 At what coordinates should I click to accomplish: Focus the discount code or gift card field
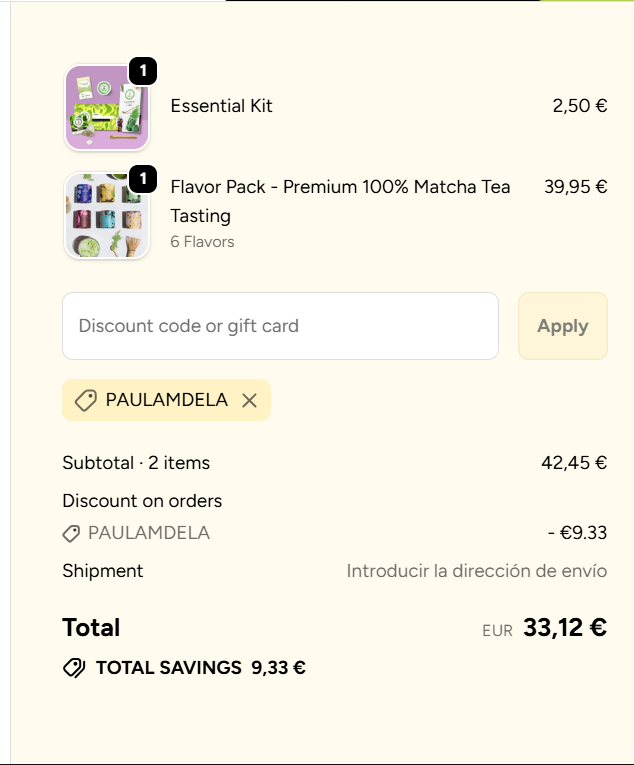tap(280, 326)
